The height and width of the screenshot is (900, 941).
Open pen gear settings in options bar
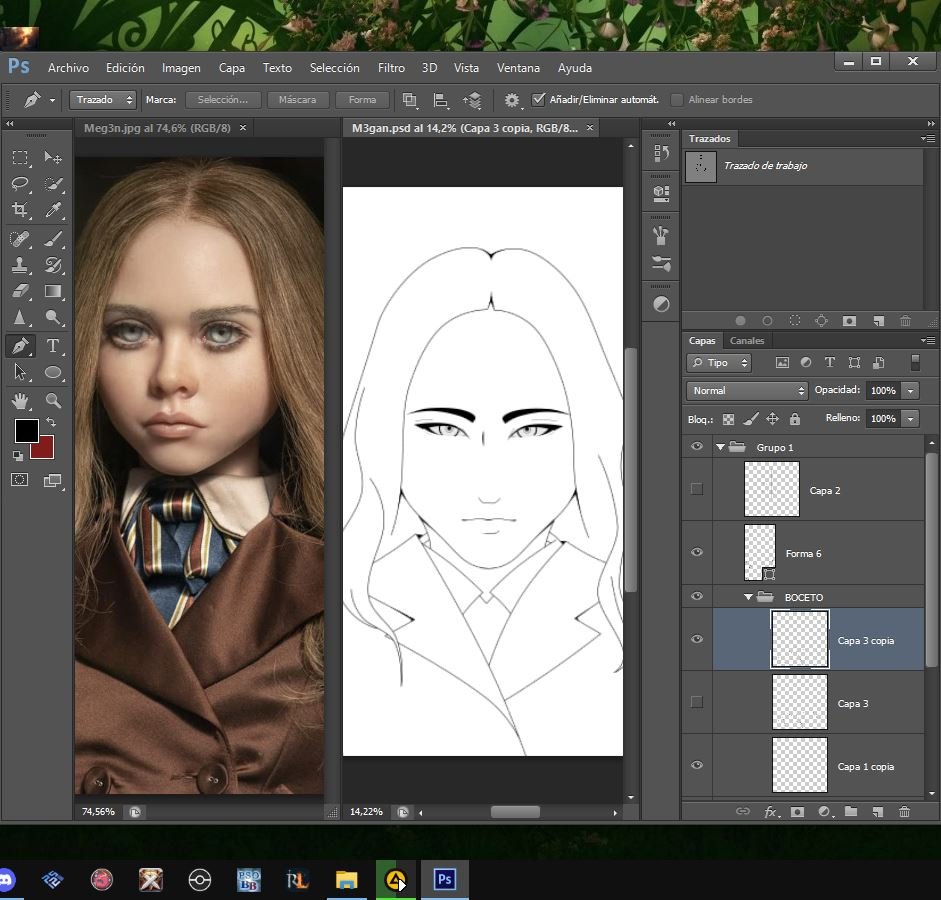[512, 100]
